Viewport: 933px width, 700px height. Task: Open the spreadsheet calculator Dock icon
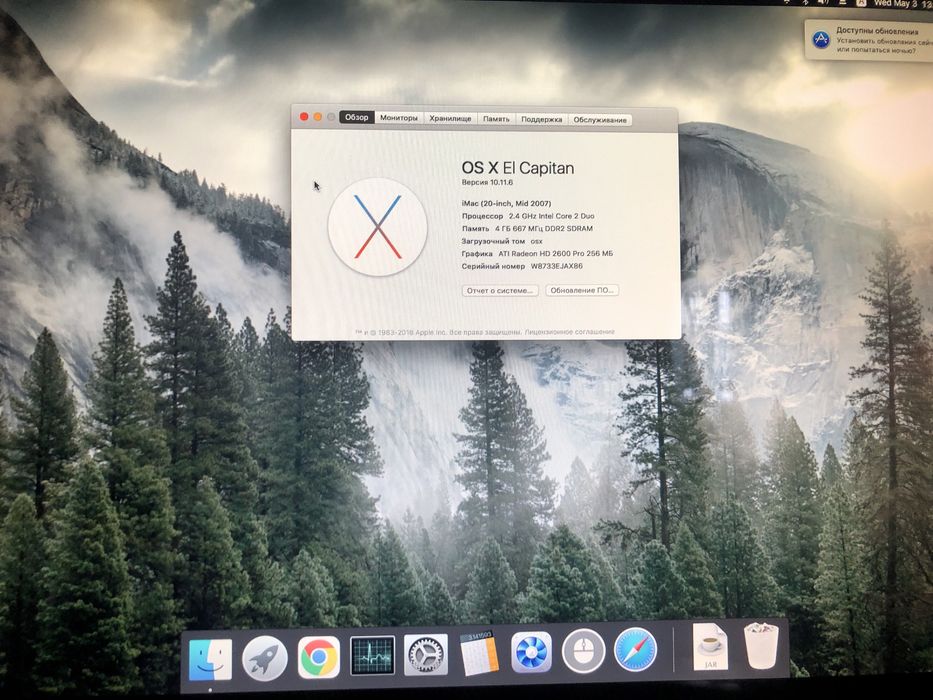tap(479, 654)
